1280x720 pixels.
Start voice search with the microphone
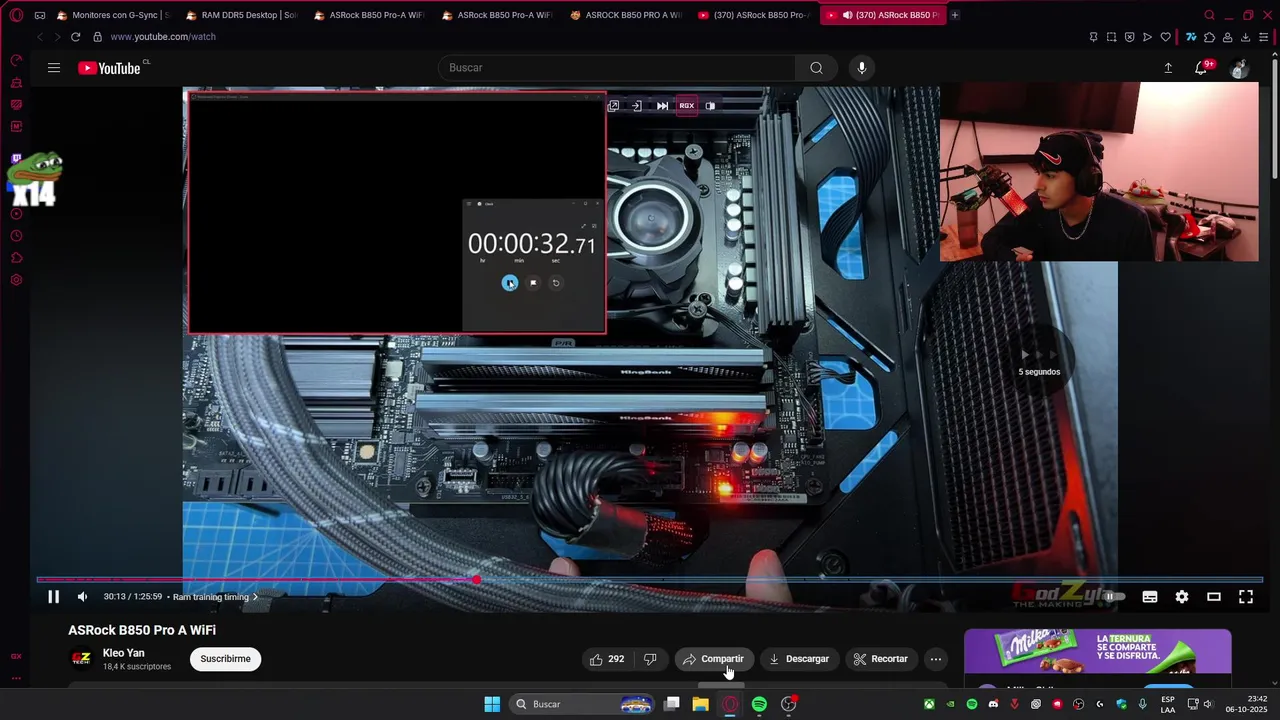tap(862, 68)
